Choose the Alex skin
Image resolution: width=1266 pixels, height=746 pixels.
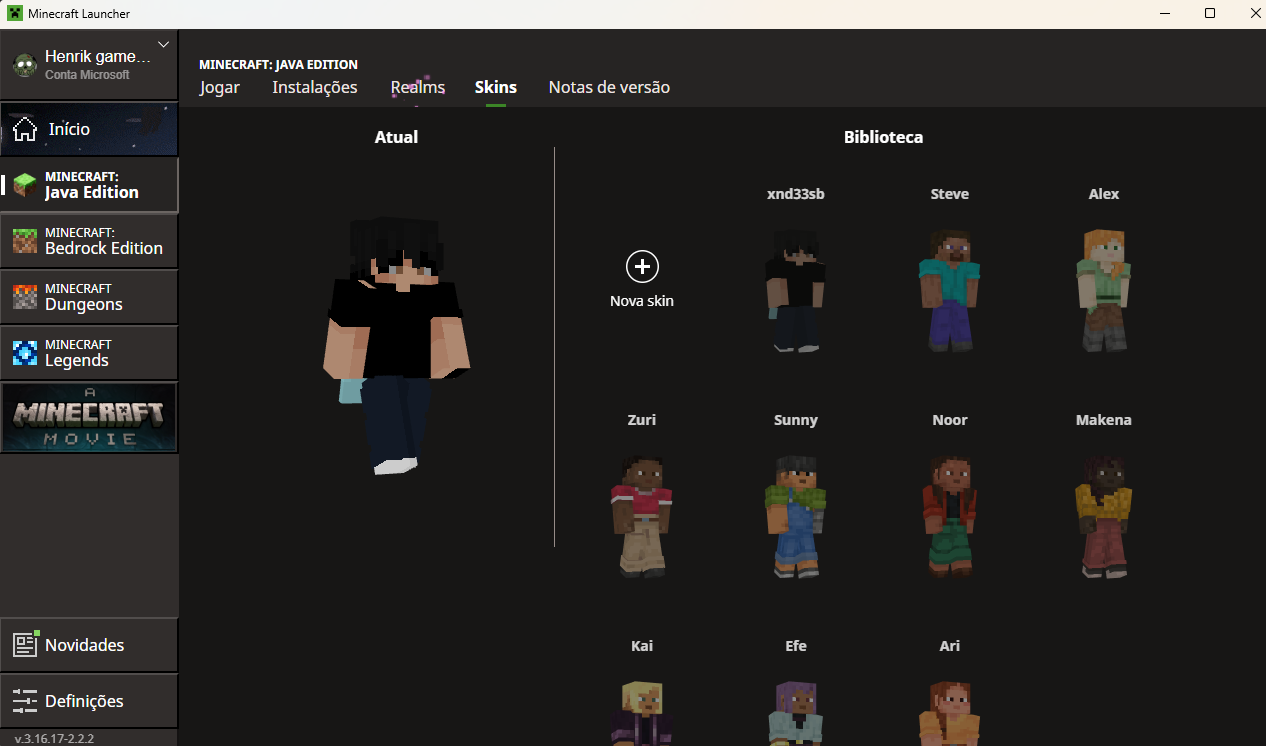point(1104,291)
